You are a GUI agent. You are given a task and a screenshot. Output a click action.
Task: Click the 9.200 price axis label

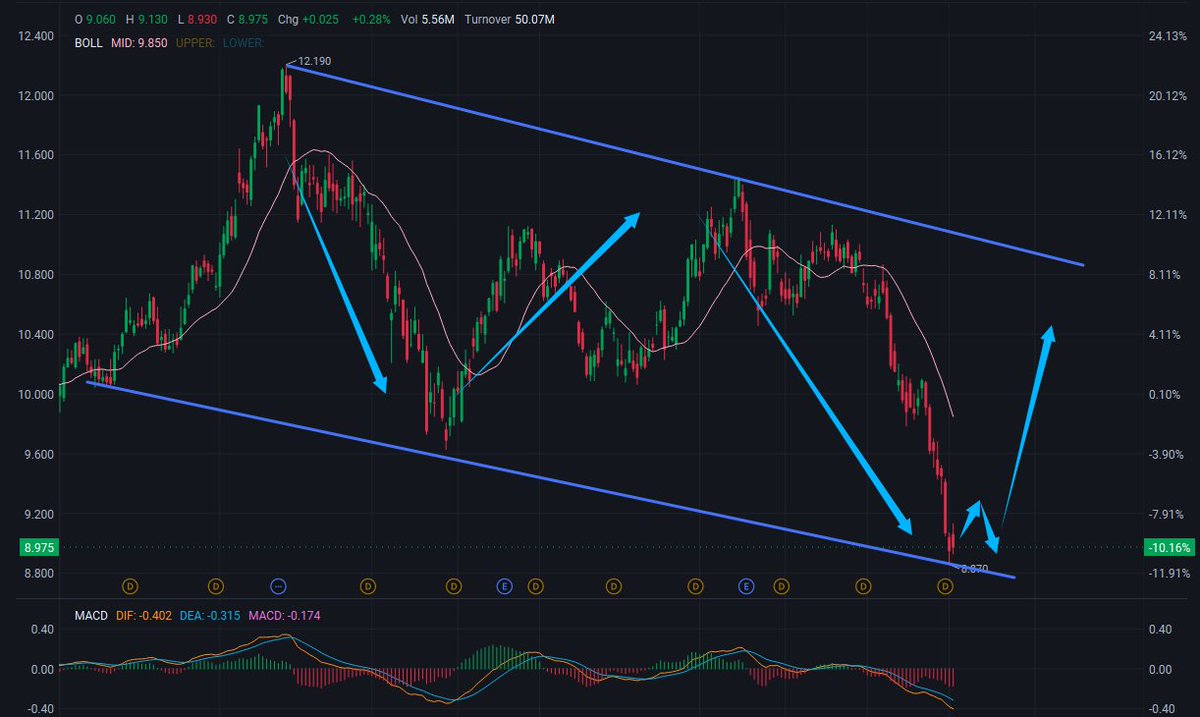click(36, 514)
